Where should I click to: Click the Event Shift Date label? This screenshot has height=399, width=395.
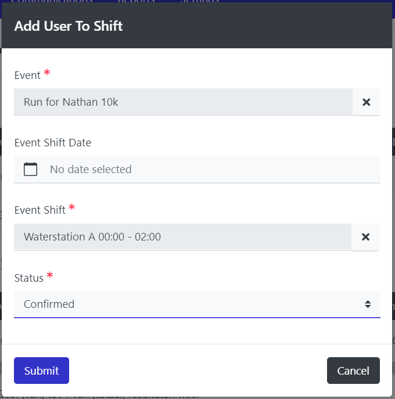coord(53,143)
